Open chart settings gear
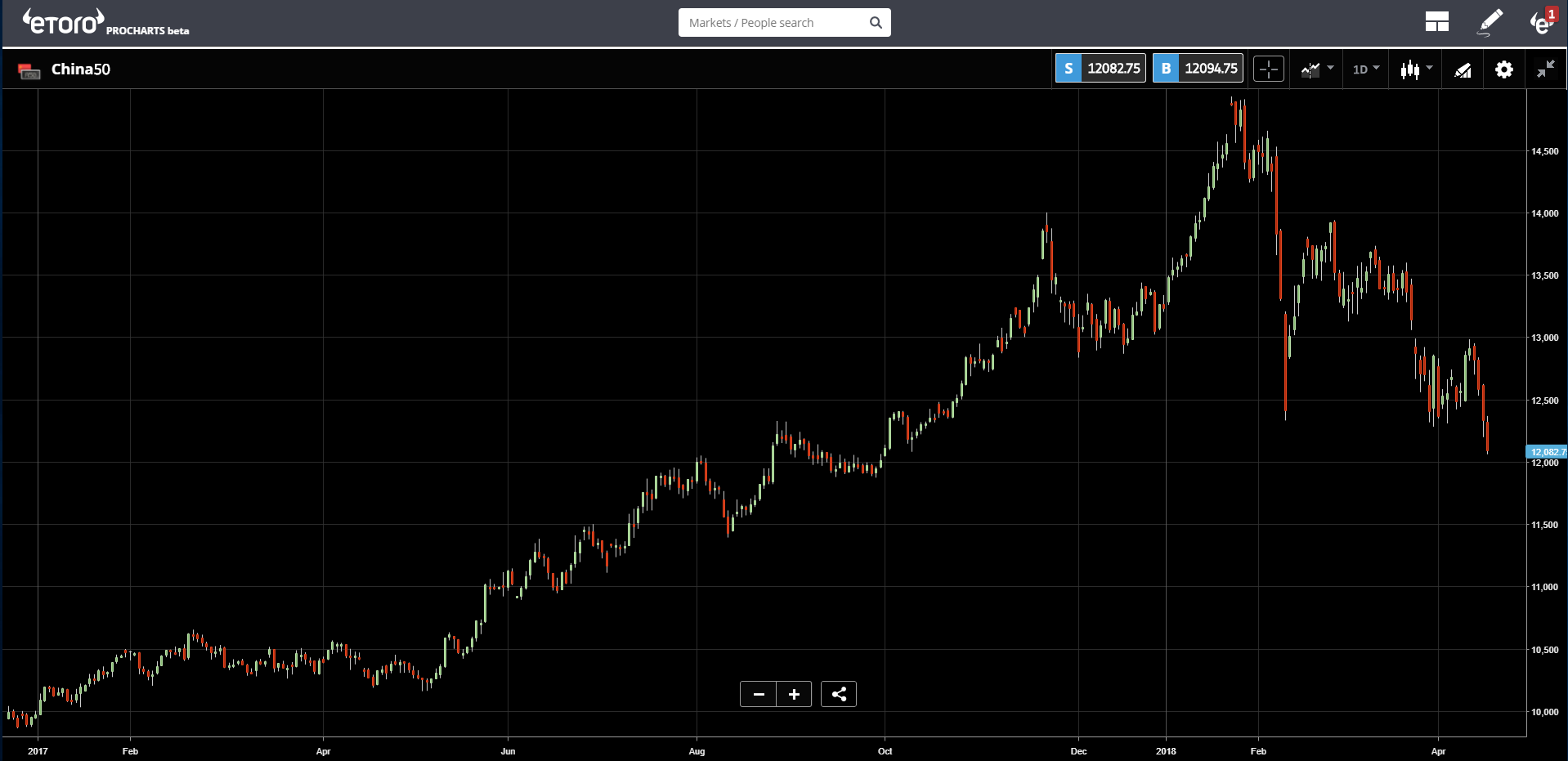The image size is (1568, 761). (1504, 69)
